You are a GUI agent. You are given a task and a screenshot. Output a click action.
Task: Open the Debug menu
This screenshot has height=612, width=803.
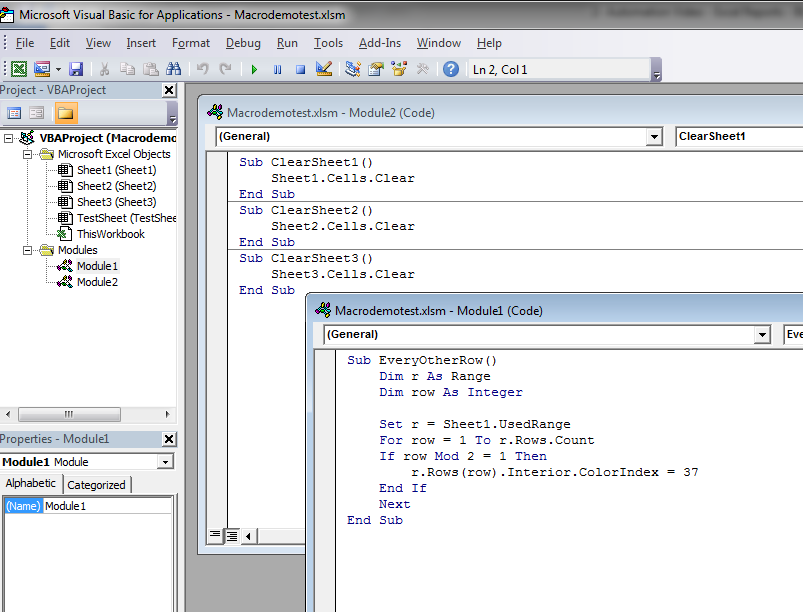(x=243, y=43)
